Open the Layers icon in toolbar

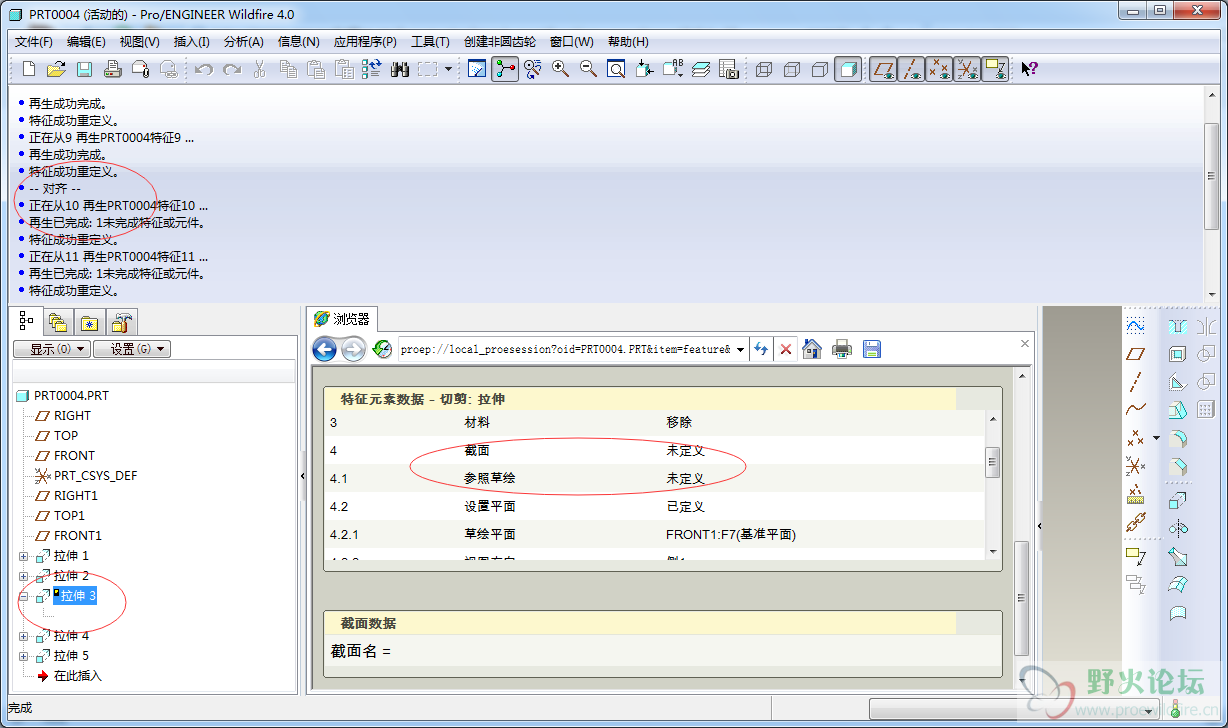700,69
